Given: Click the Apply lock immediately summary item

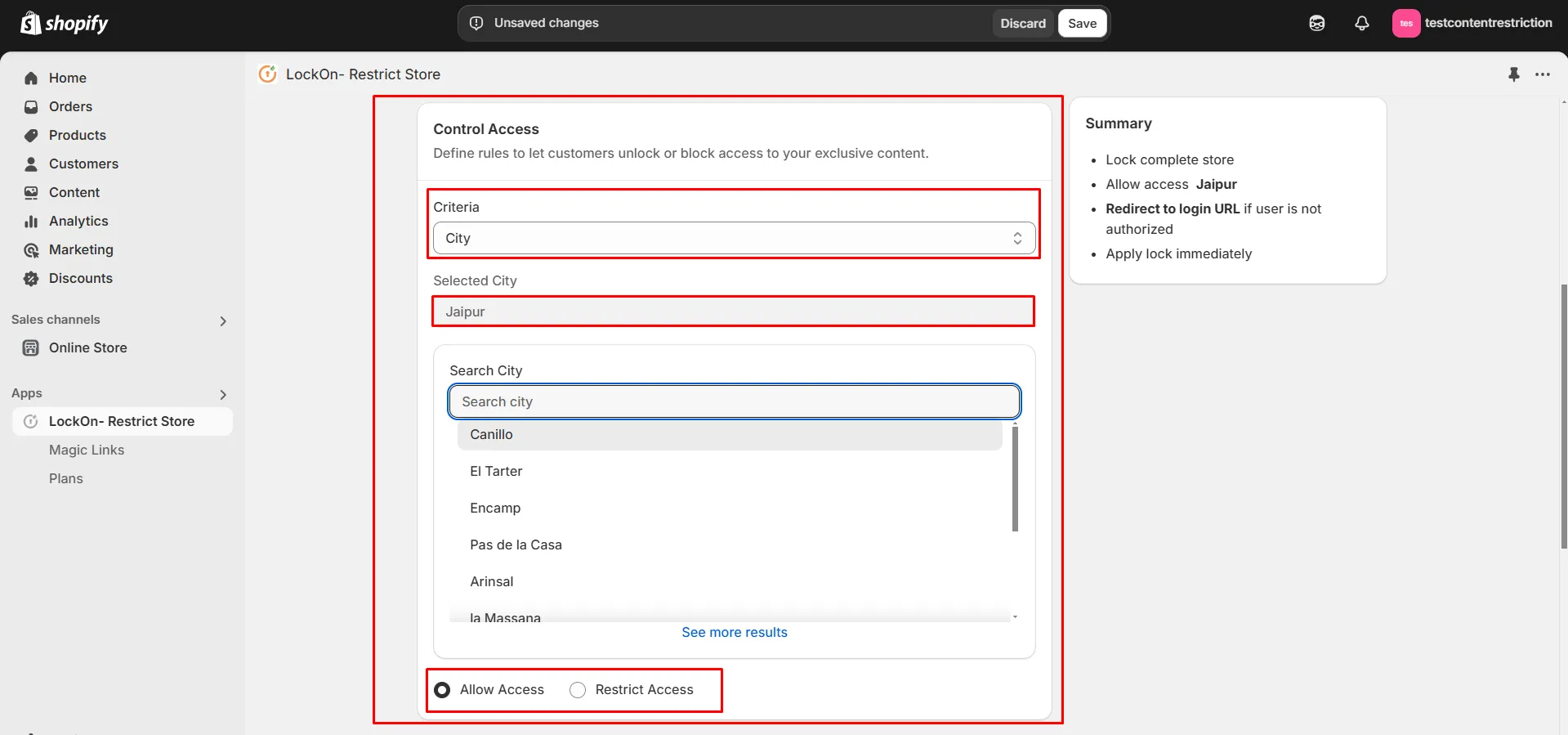Looking at the screenshot, I should pos(1178,253).
